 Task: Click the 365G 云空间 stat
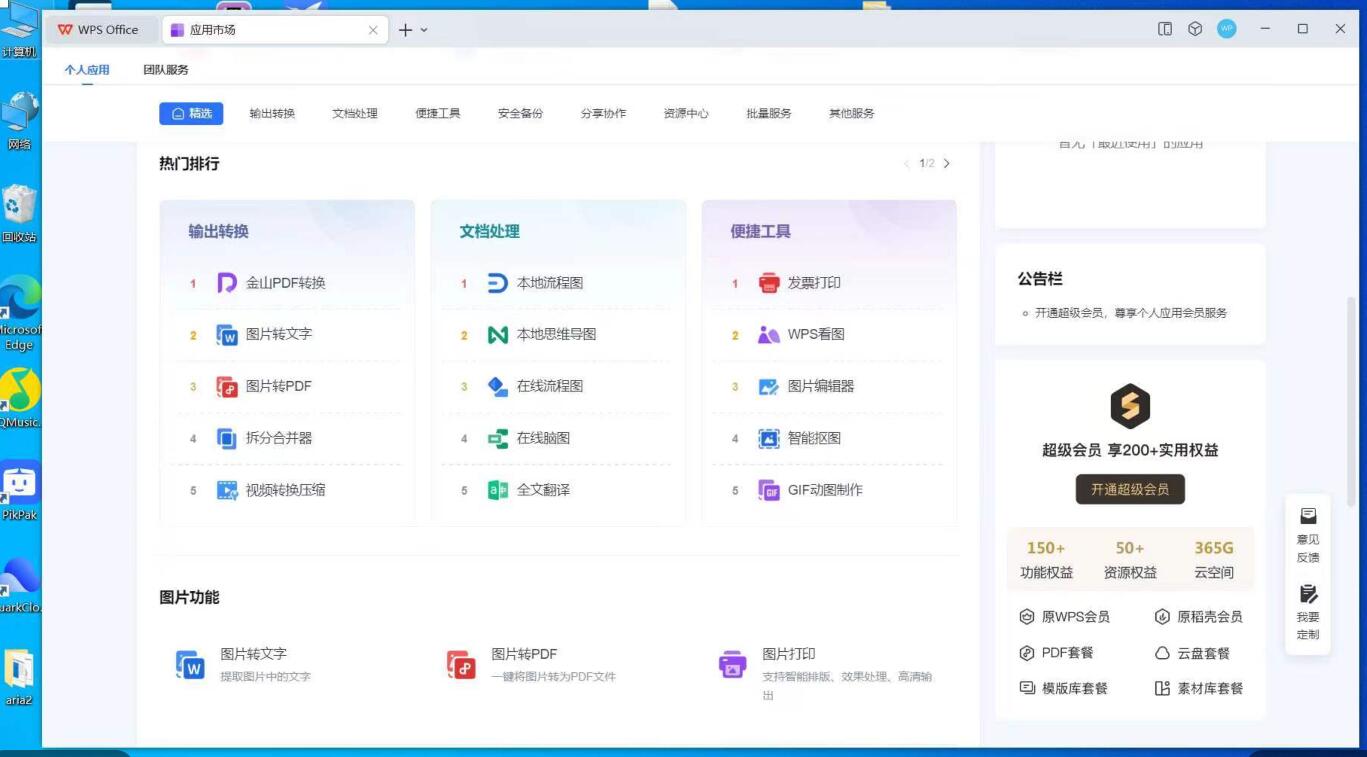click(x=1214, y=560)
